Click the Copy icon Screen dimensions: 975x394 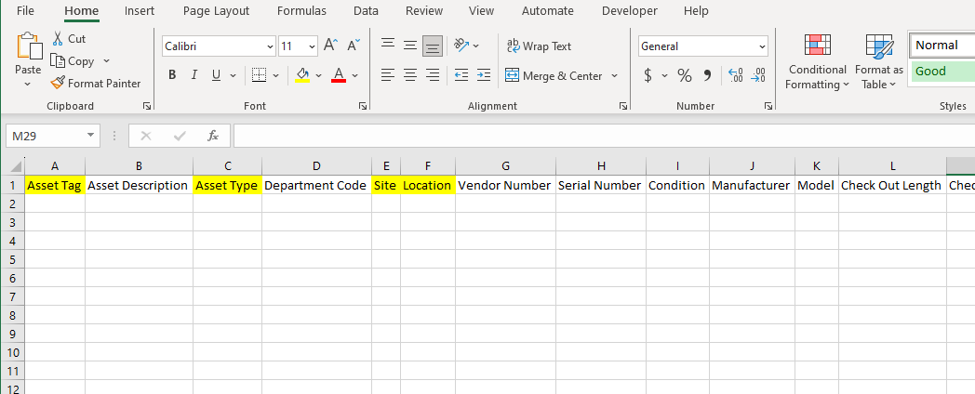58,61
